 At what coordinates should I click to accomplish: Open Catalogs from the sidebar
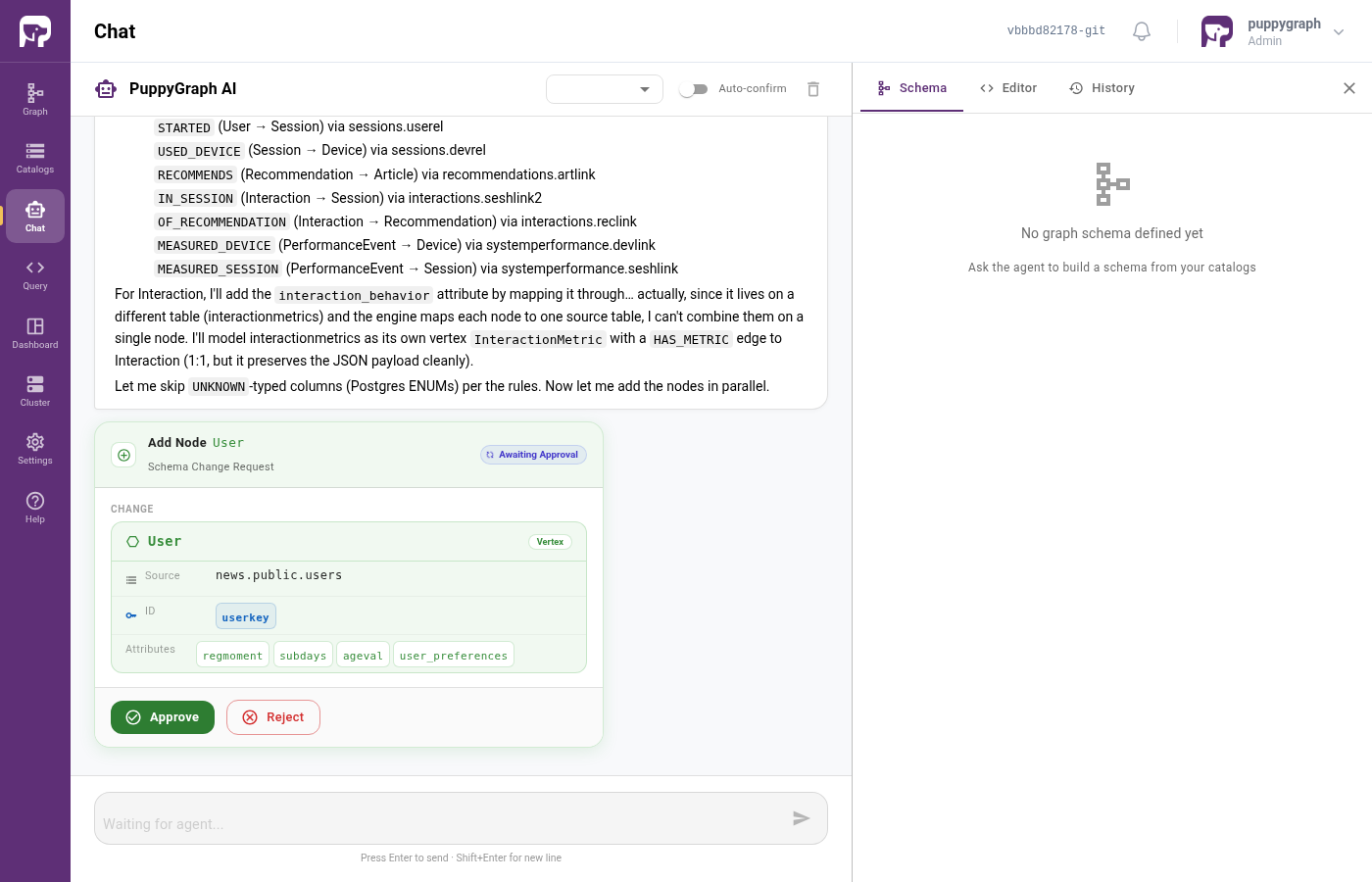(35, 158)
